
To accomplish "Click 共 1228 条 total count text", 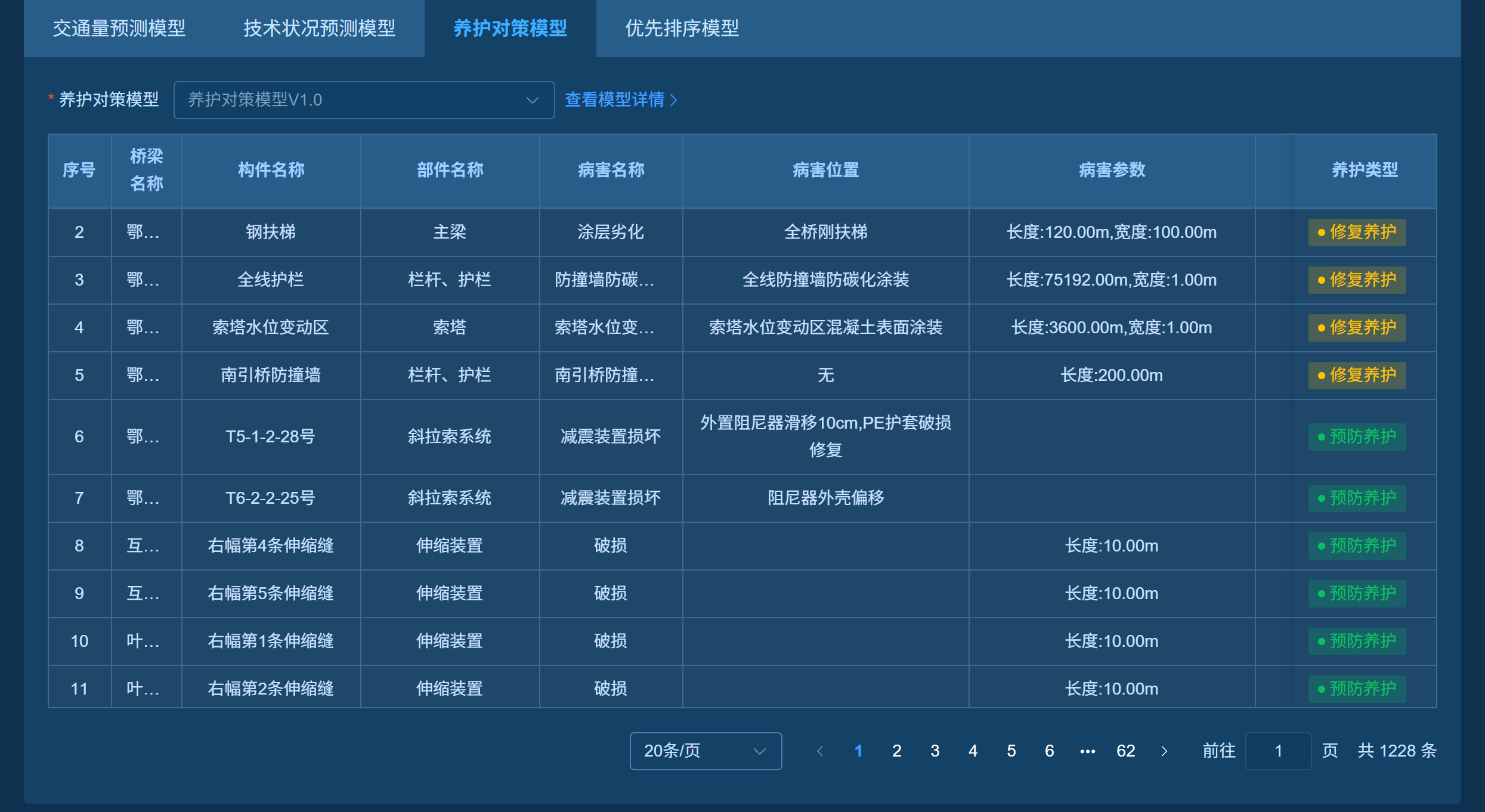I will click(1397, 751).
